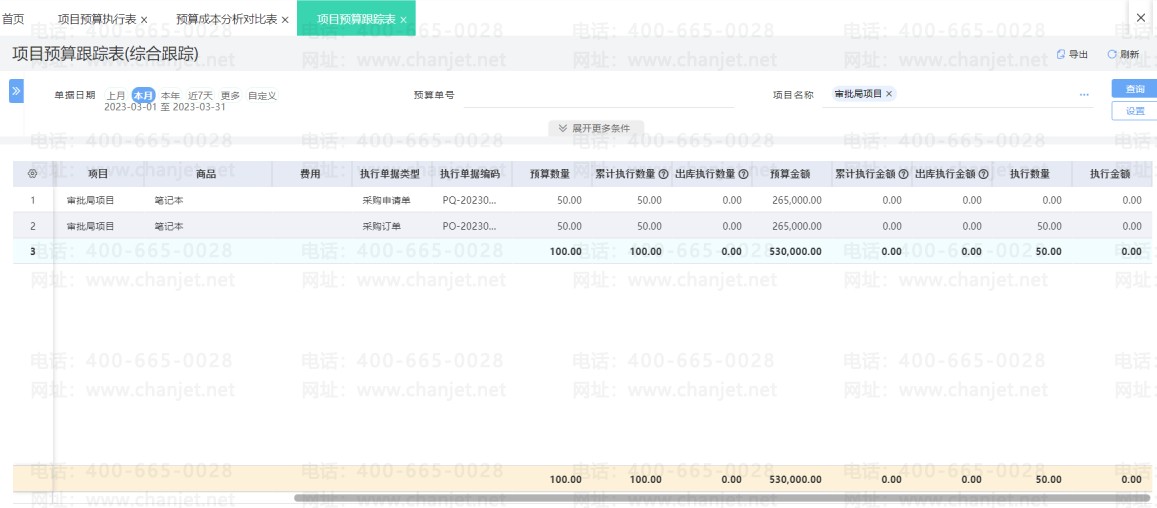The width and height of the screenshot is (1157, 508).
Task: Close the 项目预算跟踪表 tab
Action: click(403, 20)
